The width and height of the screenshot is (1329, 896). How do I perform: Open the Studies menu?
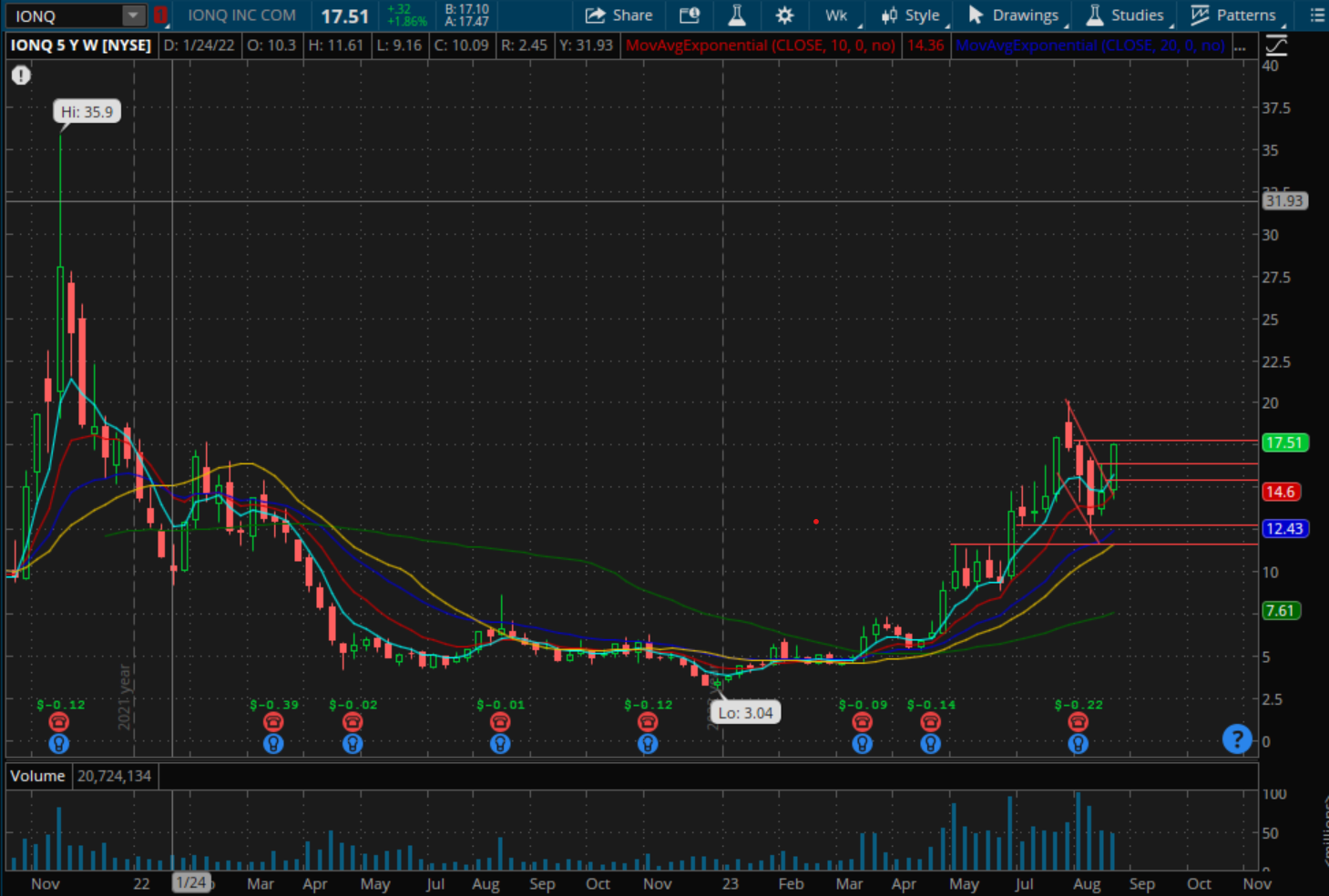coord(1126,15)
